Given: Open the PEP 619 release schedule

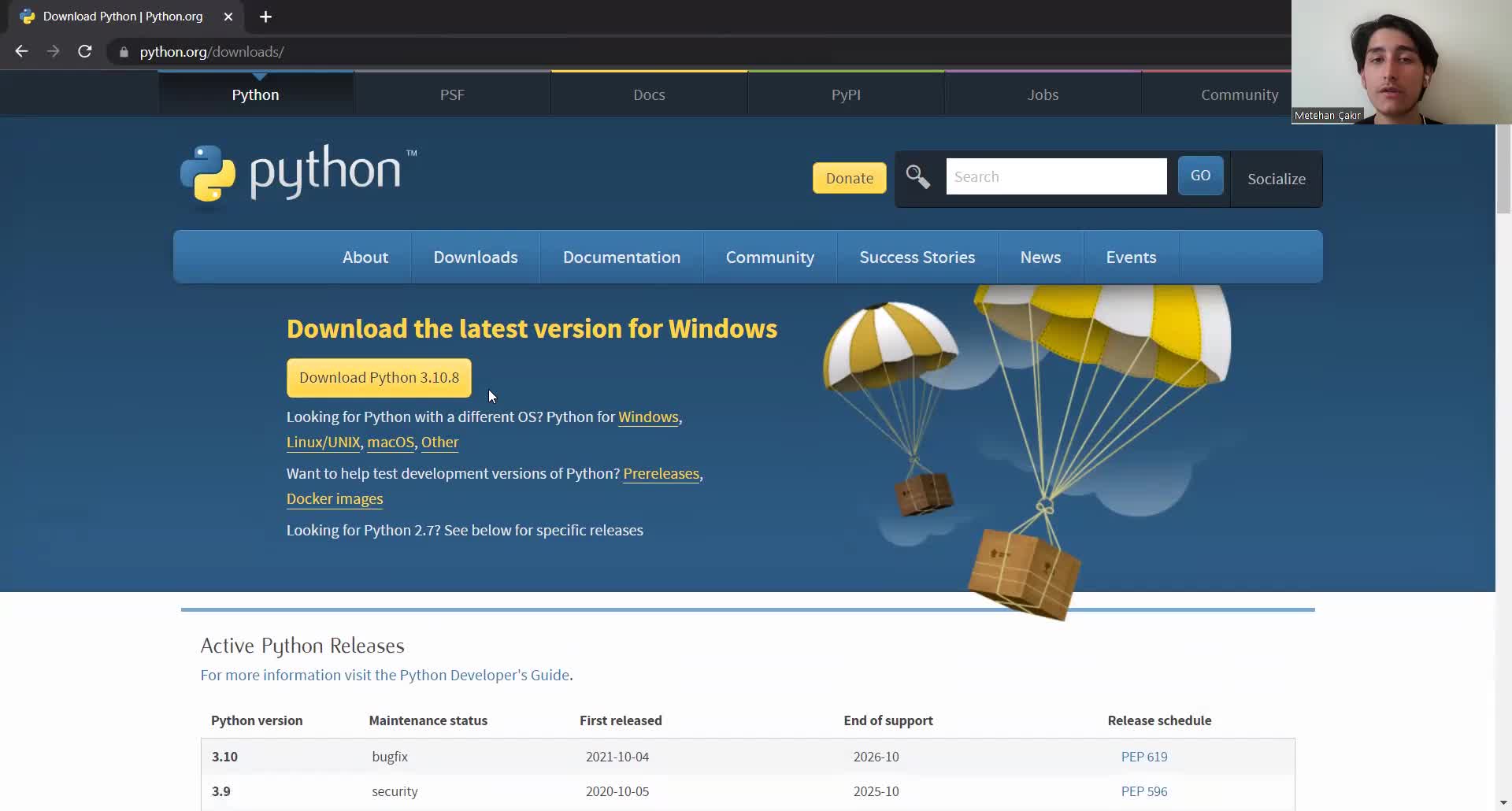Looking at the screenshot, I should click(x=1144, y=757).
